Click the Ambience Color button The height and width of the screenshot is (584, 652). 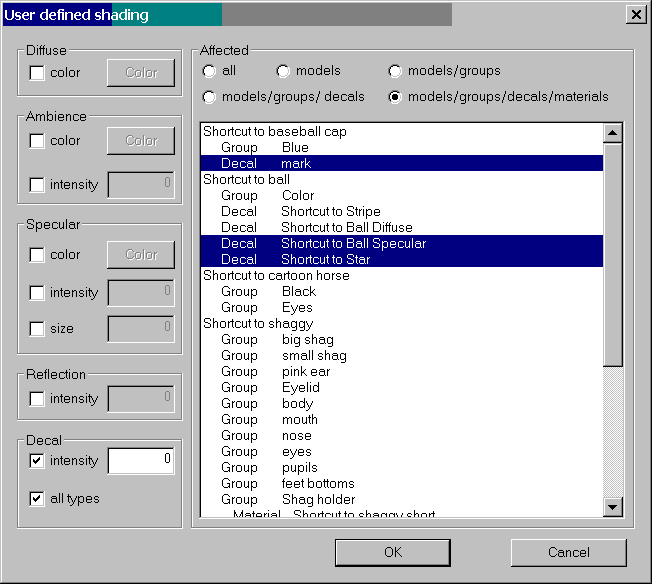pyautogui.click(x=141, y=141)
